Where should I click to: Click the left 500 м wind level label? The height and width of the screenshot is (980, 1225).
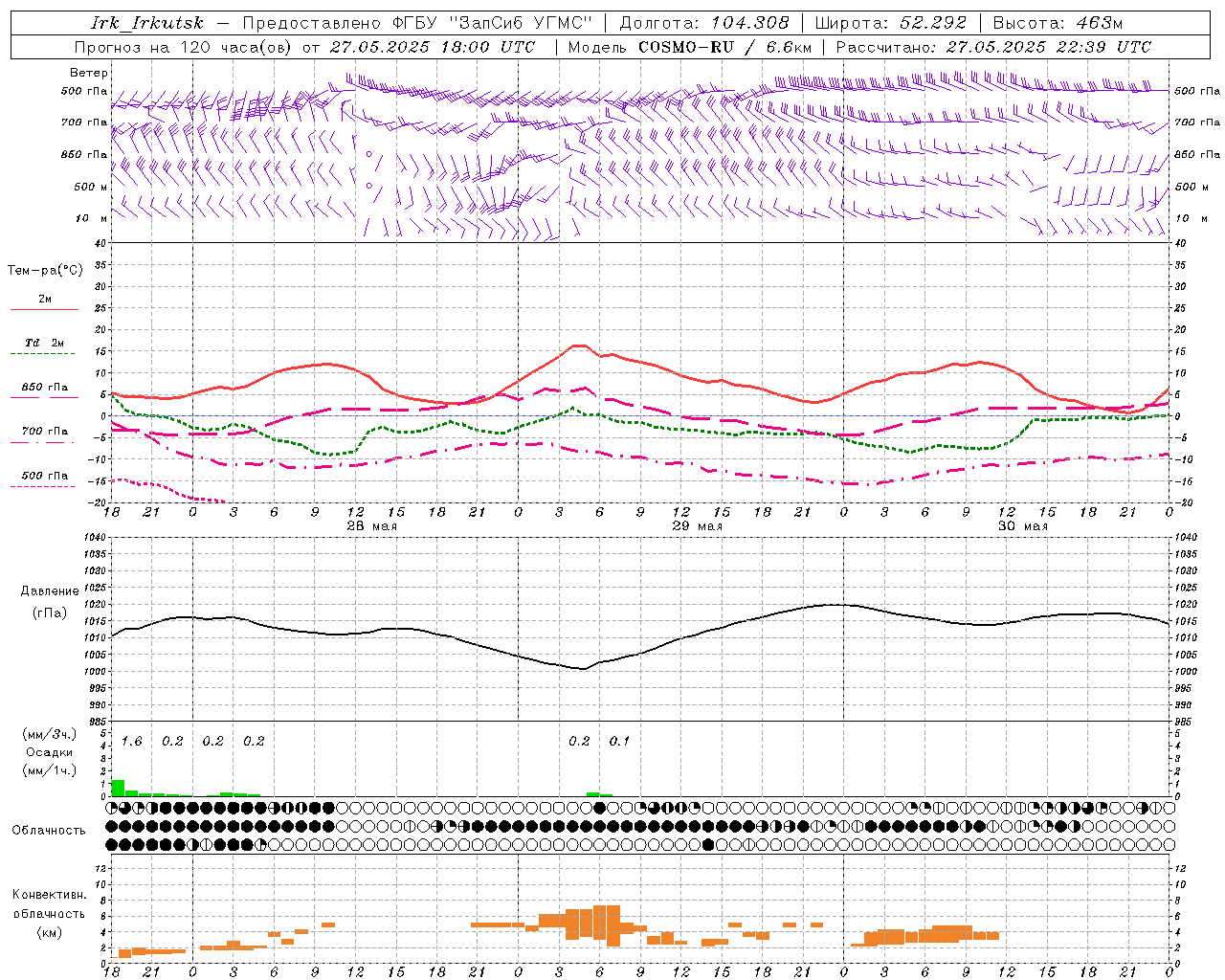tap(91, 187)
